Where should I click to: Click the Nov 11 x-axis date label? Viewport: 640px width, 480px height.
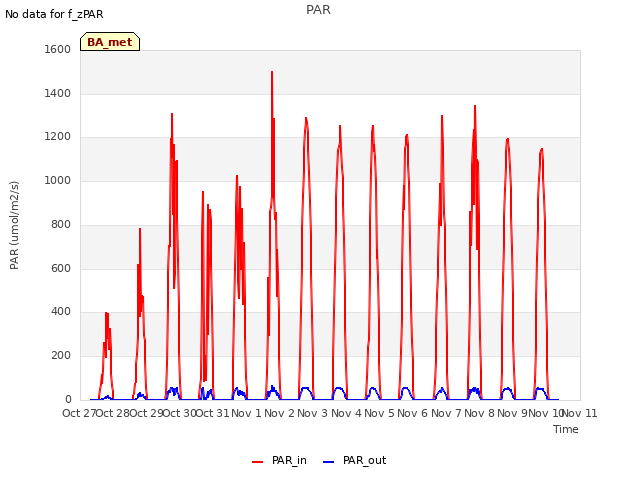point(580,413)
